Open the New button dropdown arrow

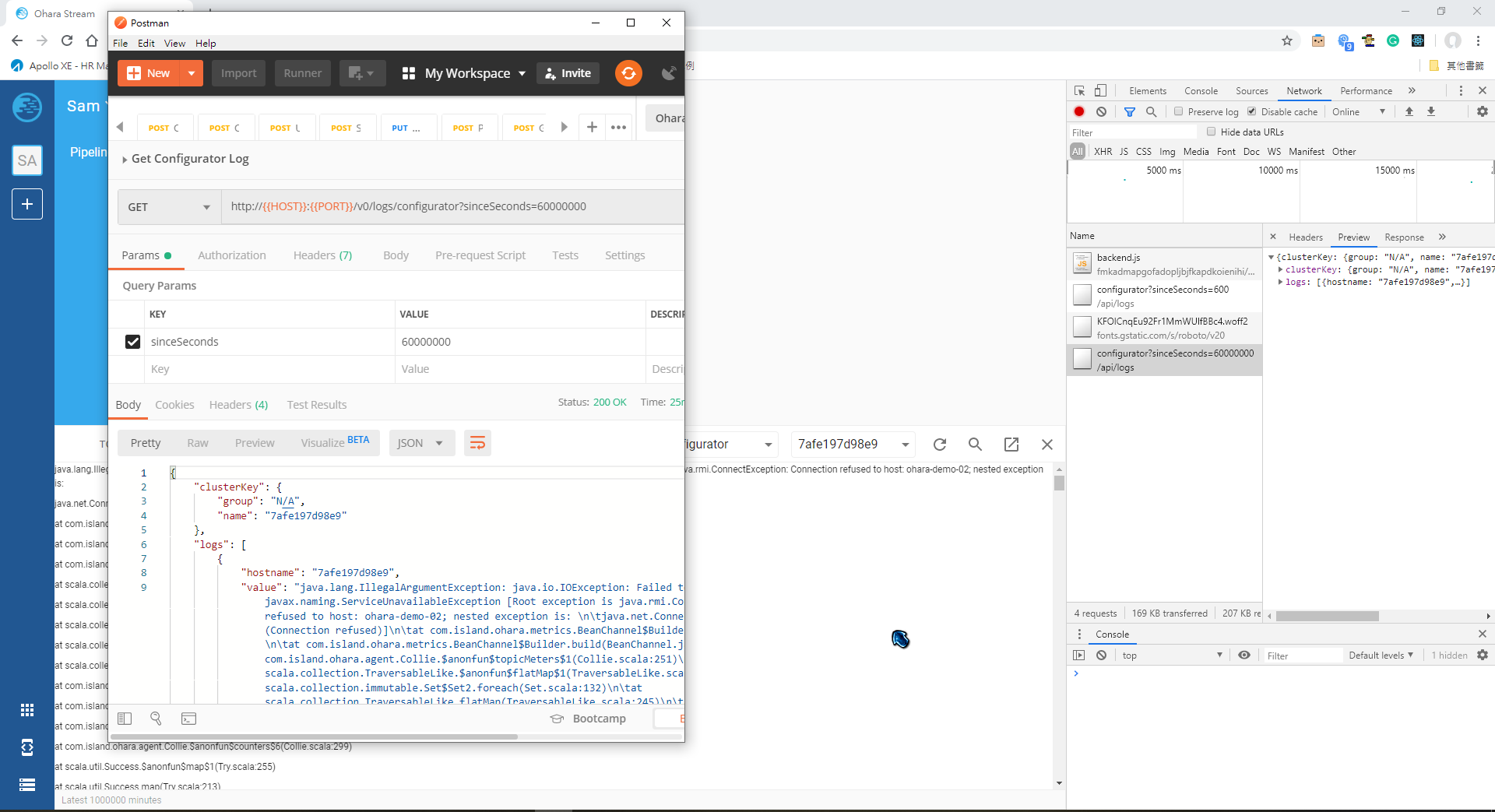coord(192,73)
